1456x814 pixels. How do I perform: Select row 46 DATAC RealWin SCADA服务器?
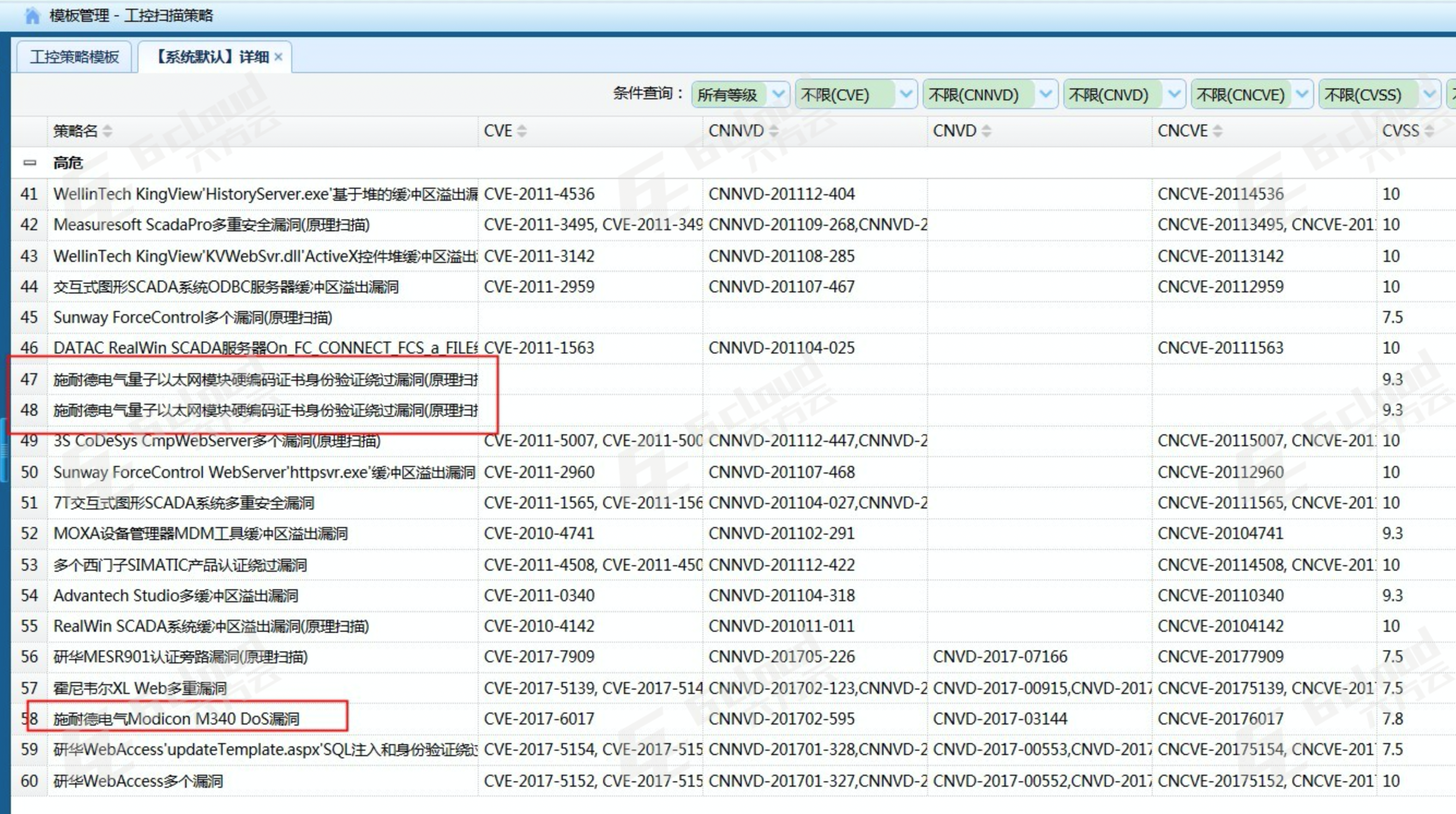pos(733,348)
